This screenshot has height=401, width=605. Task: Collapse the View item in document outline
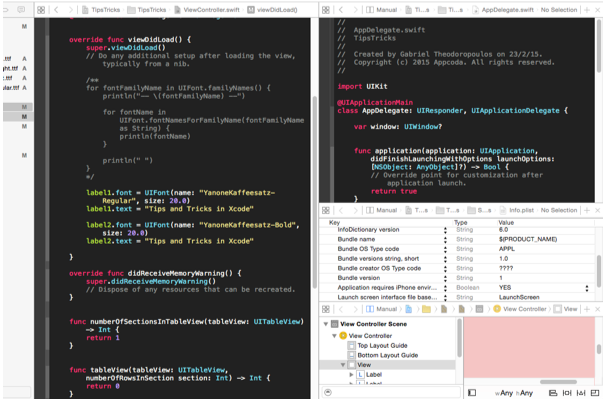(341, 366)
